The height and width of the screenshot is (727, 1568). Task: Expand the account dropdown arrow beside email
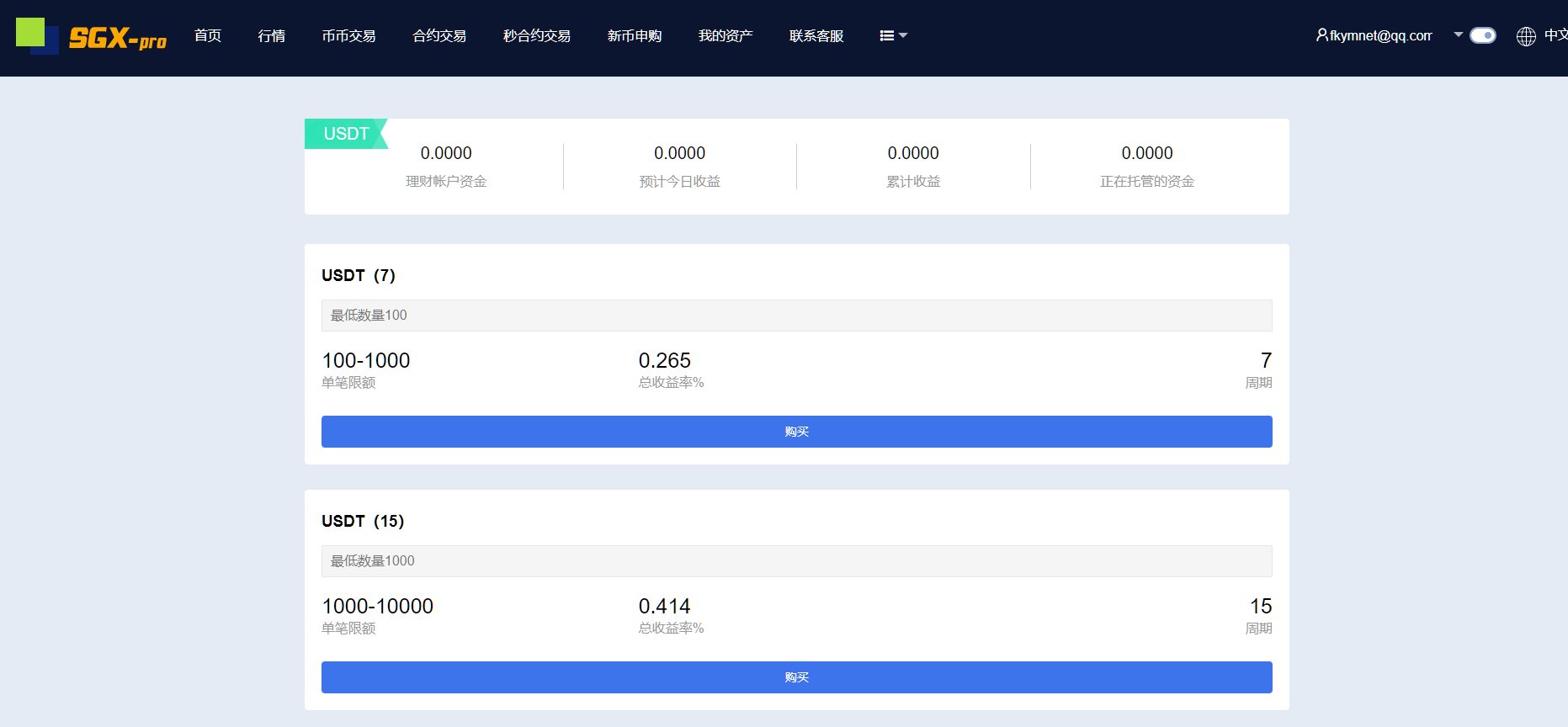[x=1458, y=35]
